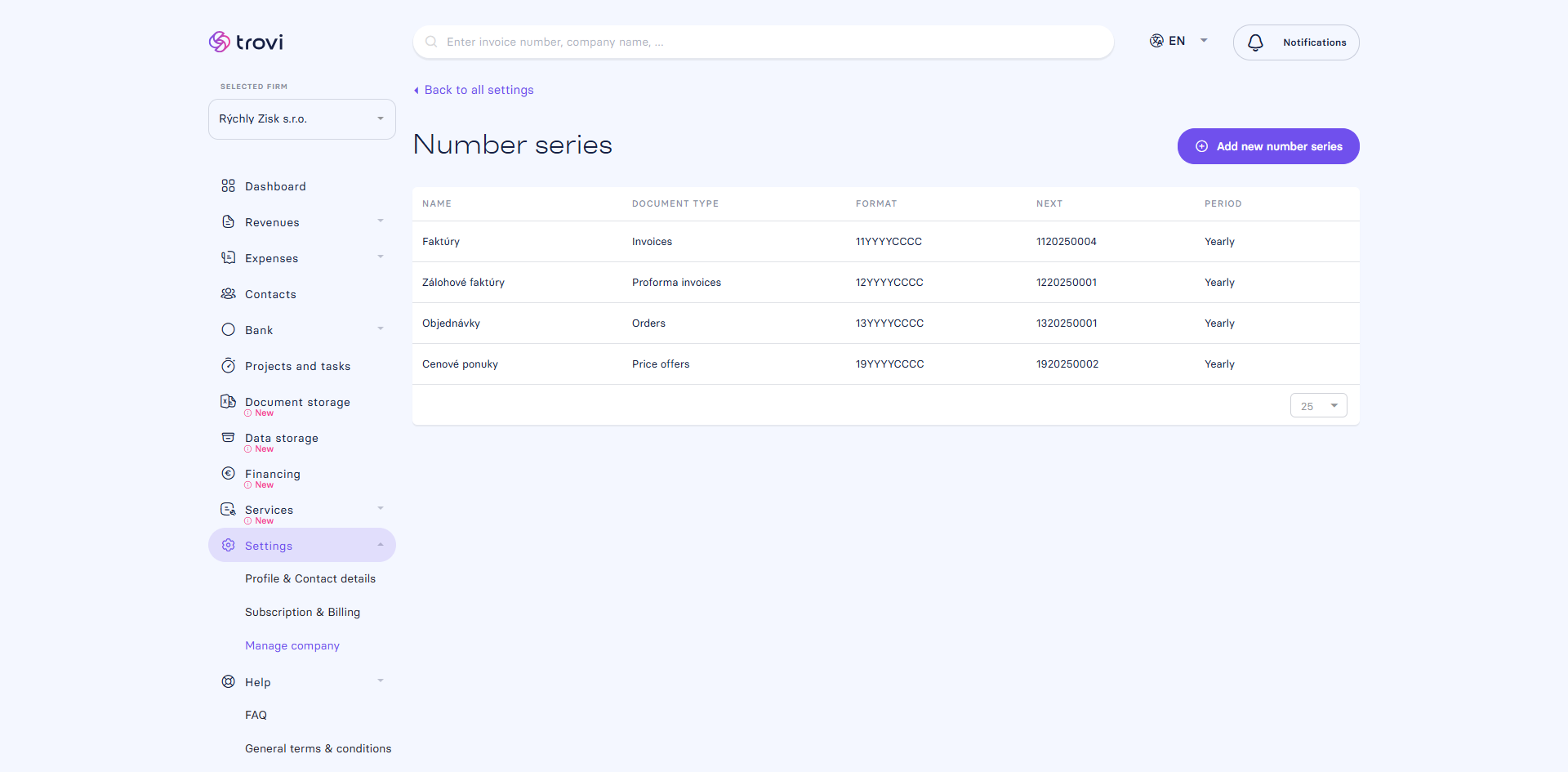This screenshot has height=772, width=1568.
Task: Click the DOCUMENT TYPE column header
Action: click(675, 204)
